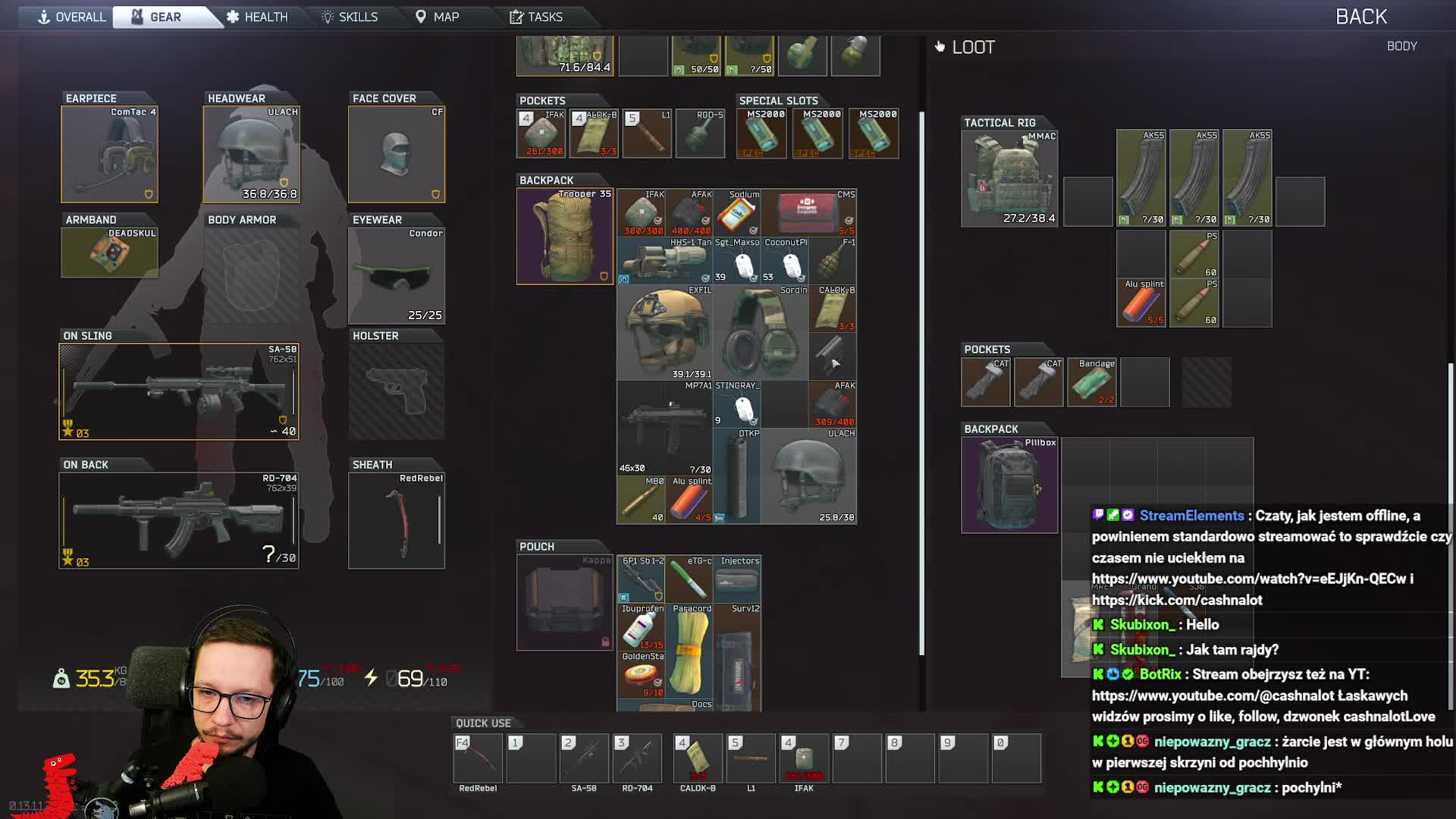Viewport: 1456px width, 819px height.
Task: Click the RGD-5 grenade in pockets
Action: (700, 133)
